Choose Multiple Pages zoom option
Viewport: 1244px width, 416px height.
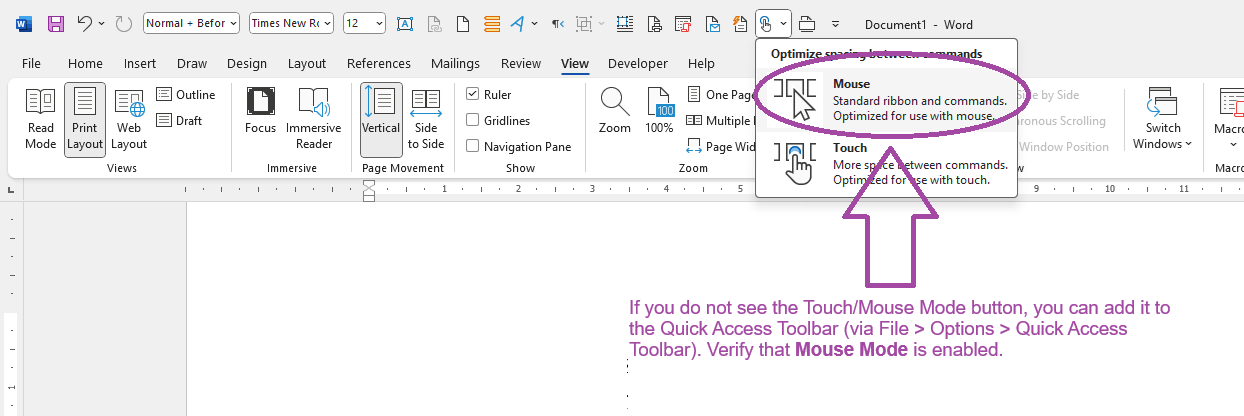[x=720, y=121]
